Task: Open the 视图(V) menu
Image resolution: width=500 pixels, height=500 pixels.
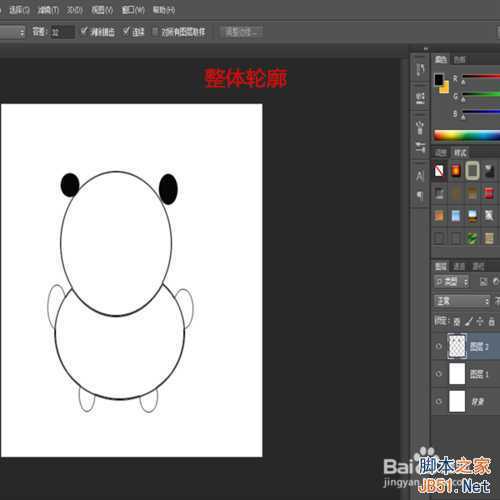Action: (102, 10)
